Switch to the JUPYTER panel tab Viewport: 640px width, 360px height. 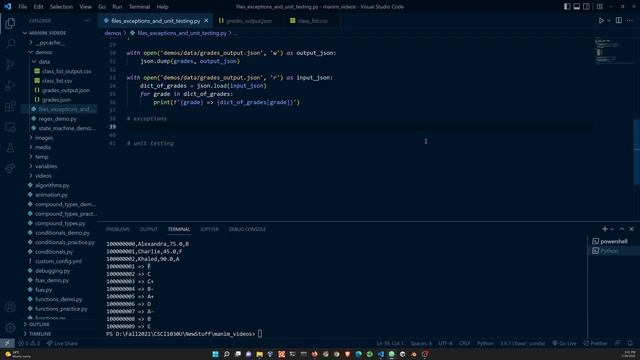click(209, 229)
